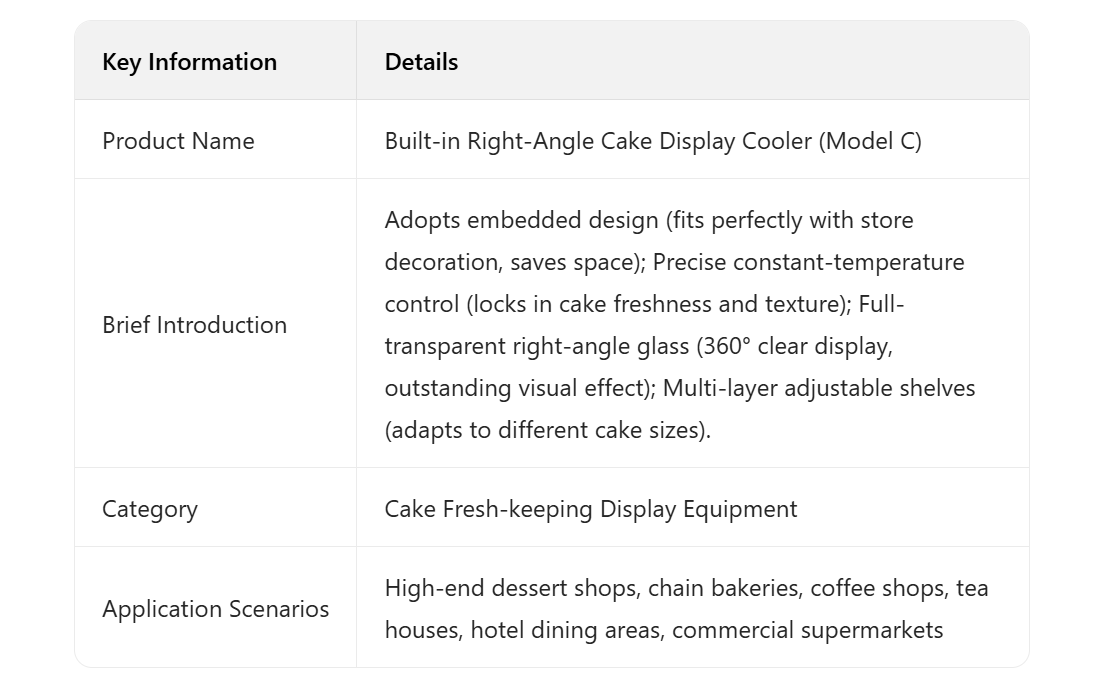Select the "Application Scenarios" row label

pos(215,609)
